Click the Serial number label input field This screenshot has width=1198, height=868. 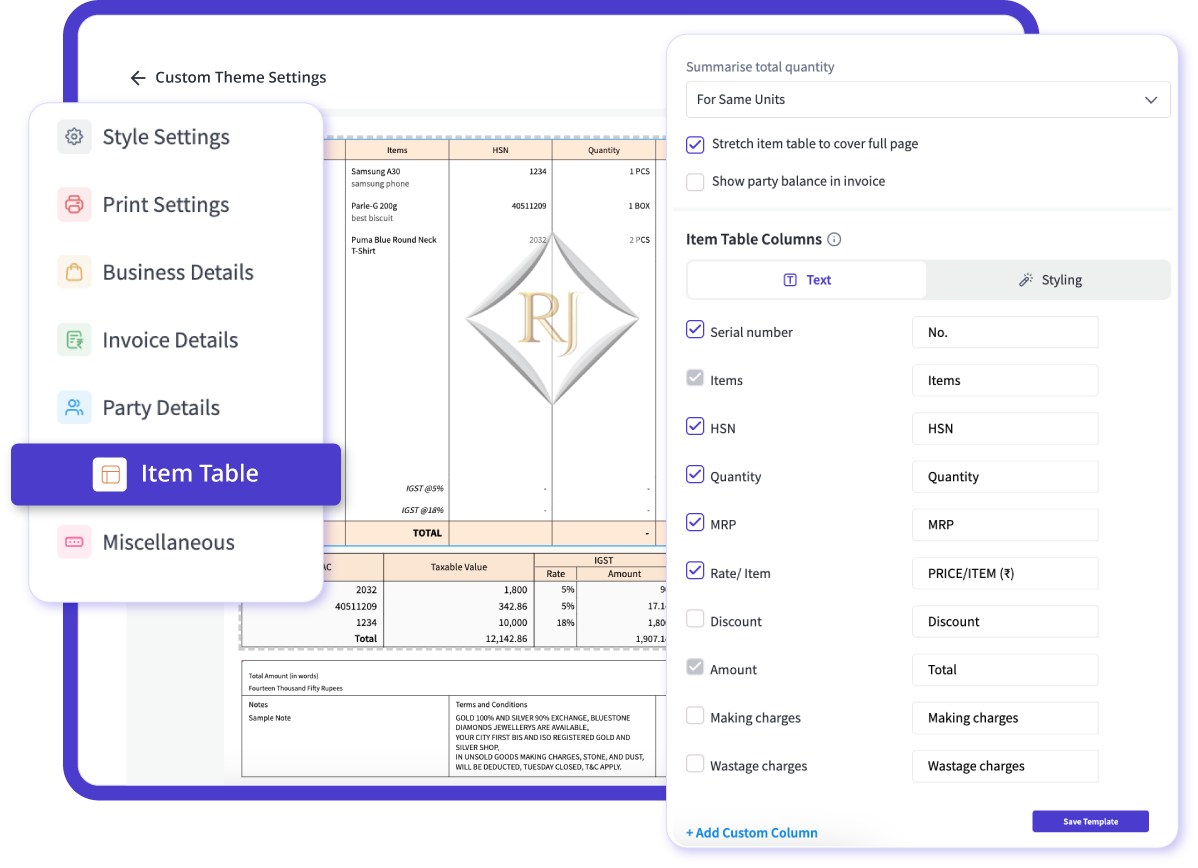click(1004, 331)
